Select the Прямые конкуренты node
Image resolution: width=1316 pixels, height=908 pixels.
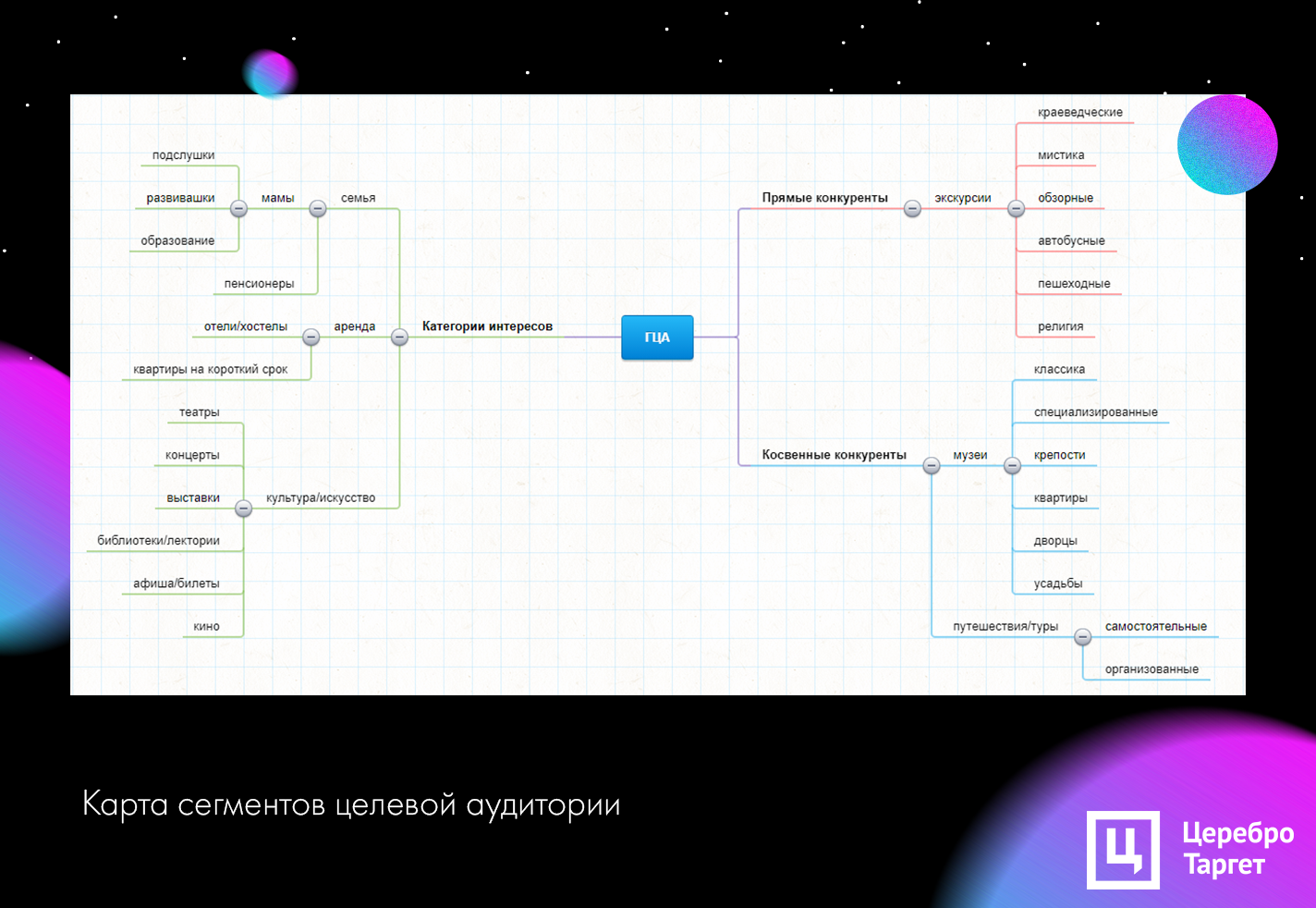coord(824,198)
